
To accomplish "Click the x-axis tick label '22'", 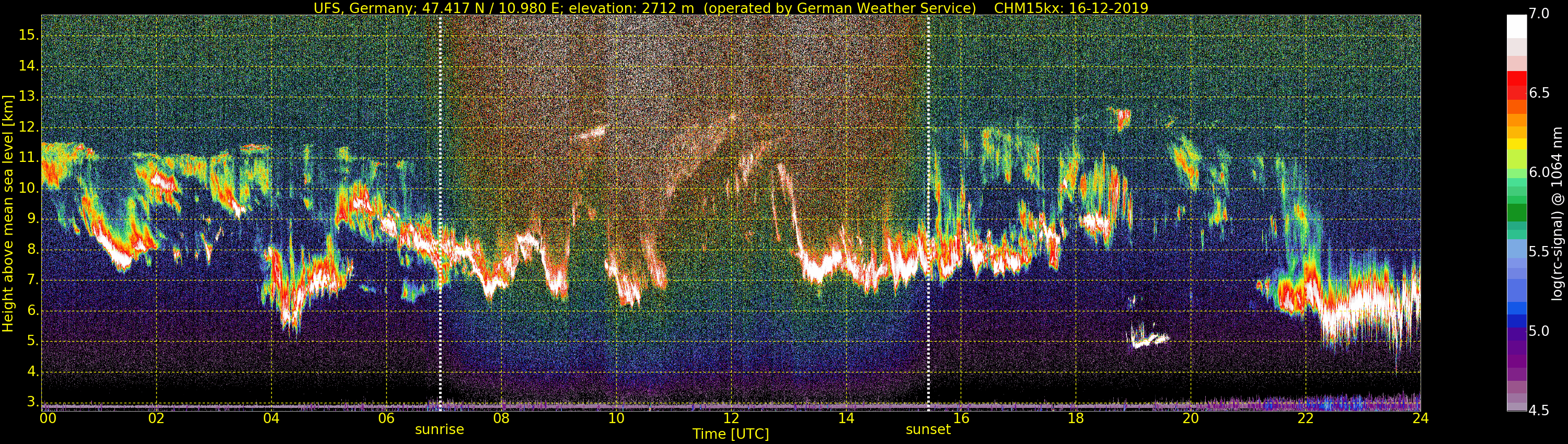I will coord(1306,418).
